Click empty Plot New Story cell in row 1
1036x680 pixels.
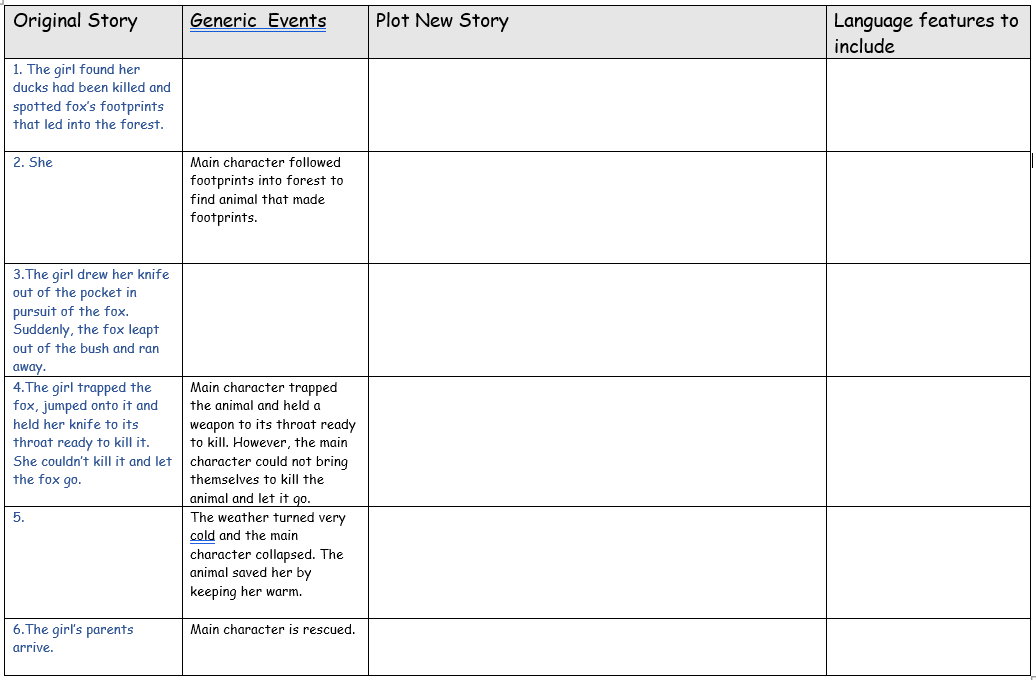597,105
